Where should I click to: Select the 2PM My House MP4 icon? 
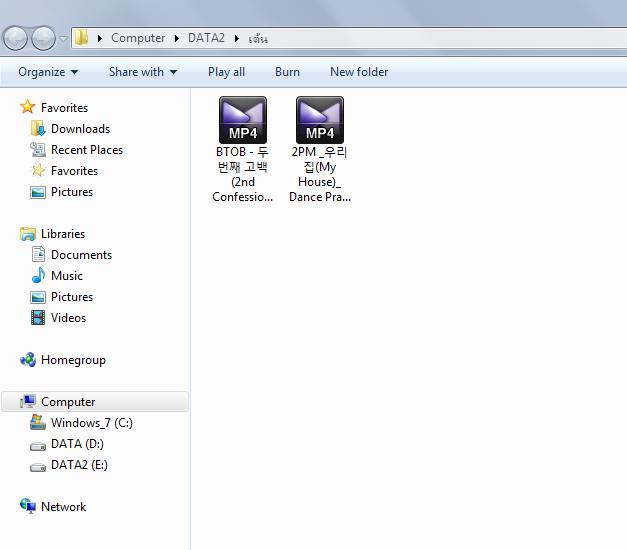pos(320,120)
